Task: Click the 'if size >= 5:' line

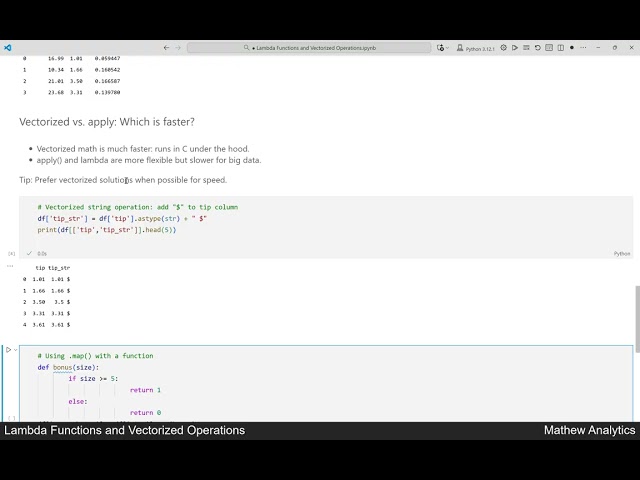Action: (93, 379)
